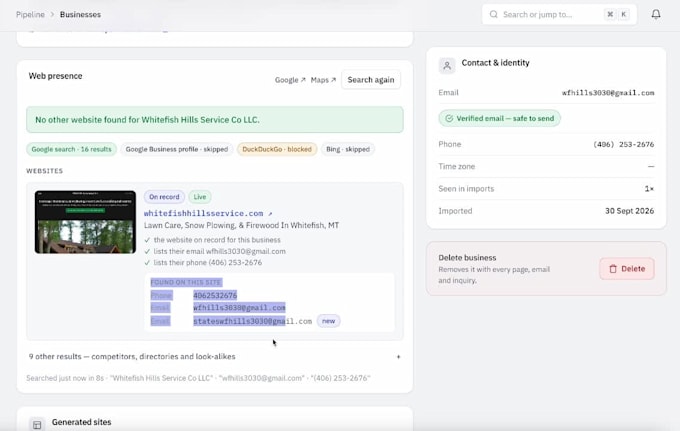Screen dimensions: 680x431
Task: Click the Time zone row label
Action: coord(457,167)
